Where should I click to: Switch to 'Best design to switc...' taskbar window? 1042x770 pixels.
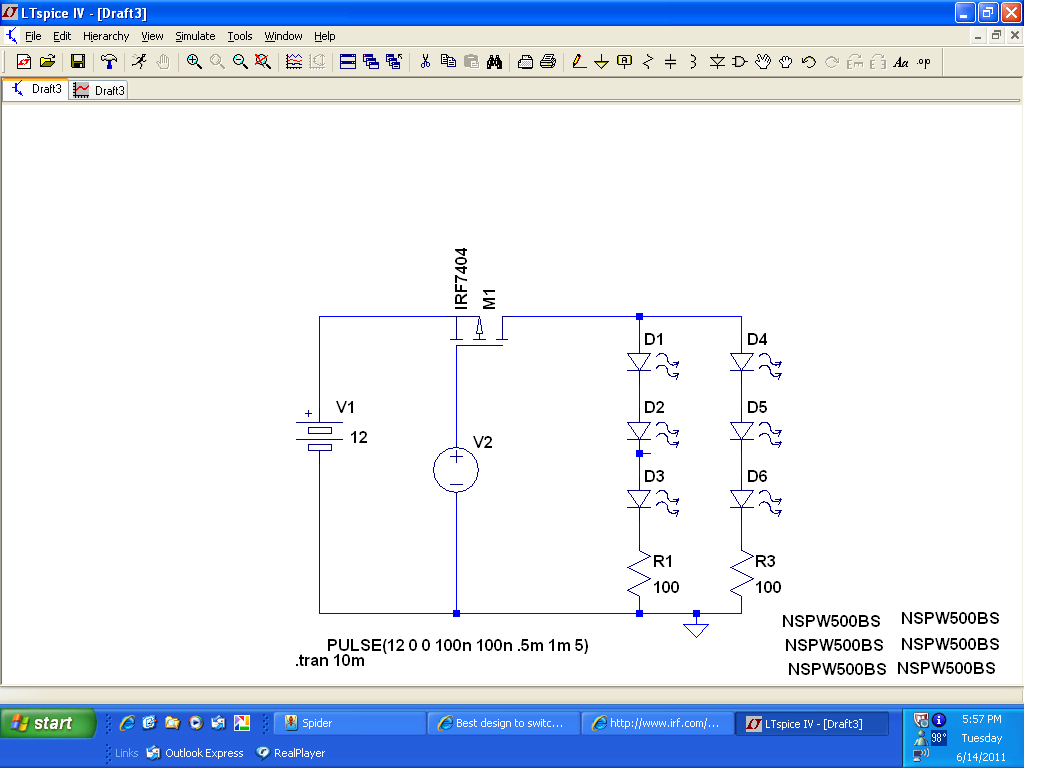[x=504, y=723]
